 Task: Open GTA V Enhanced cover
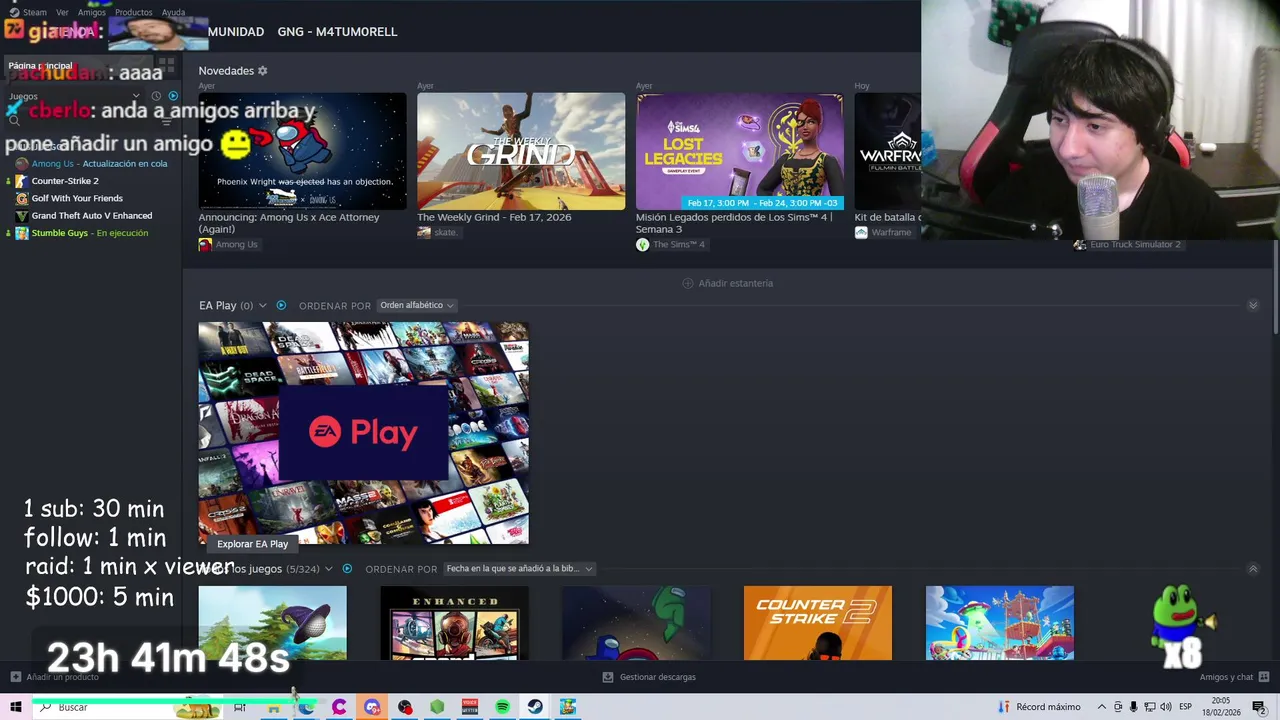tap(454, 623)
